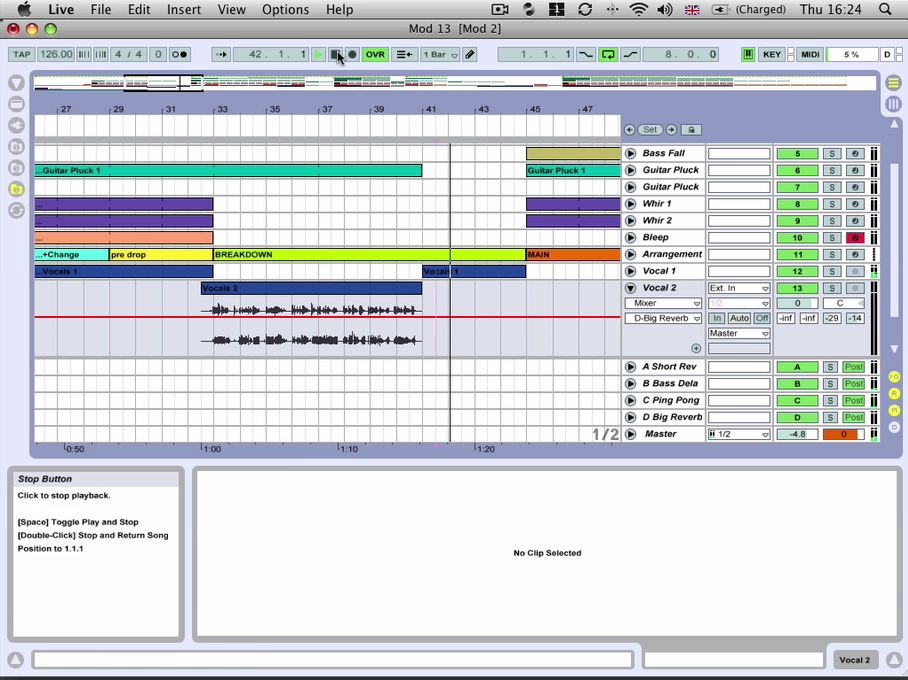Enable KEY map mode
Image resolution: width=908 pixels, height=680 pixels.
click(771, 54)
